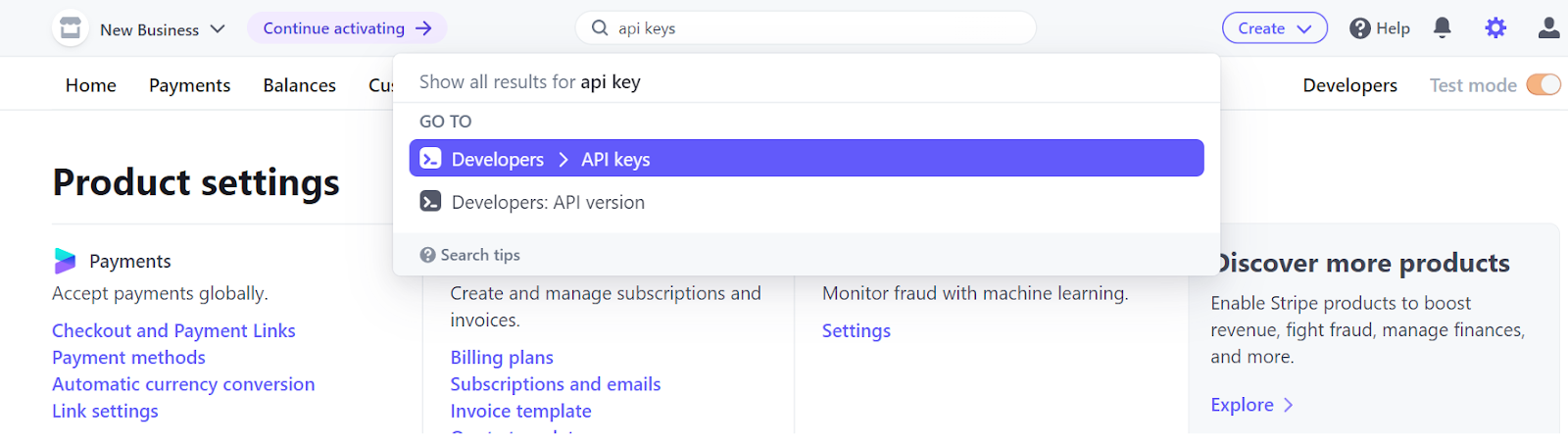Click the Explore chevron arrow
1568x446 pixels.
pyautogui.click(x=1289, y=405)
